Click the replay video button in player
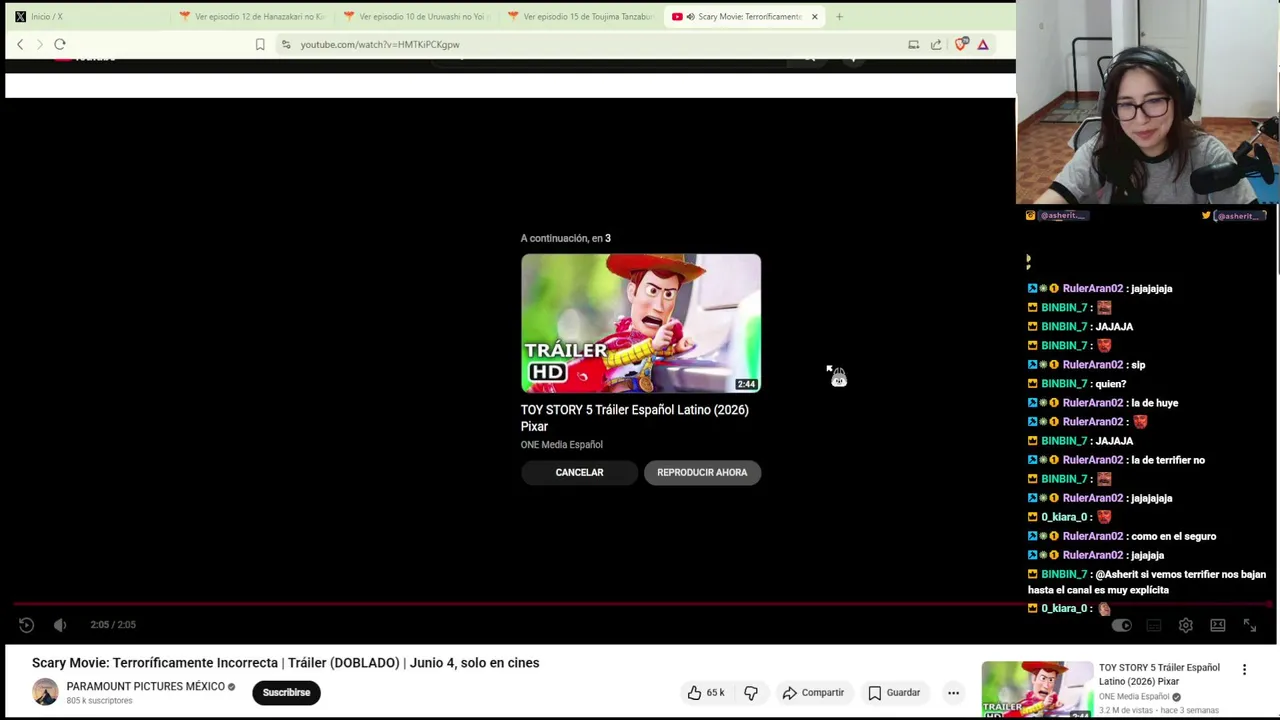The image size is (1280, 720). (x=27, y=625)
